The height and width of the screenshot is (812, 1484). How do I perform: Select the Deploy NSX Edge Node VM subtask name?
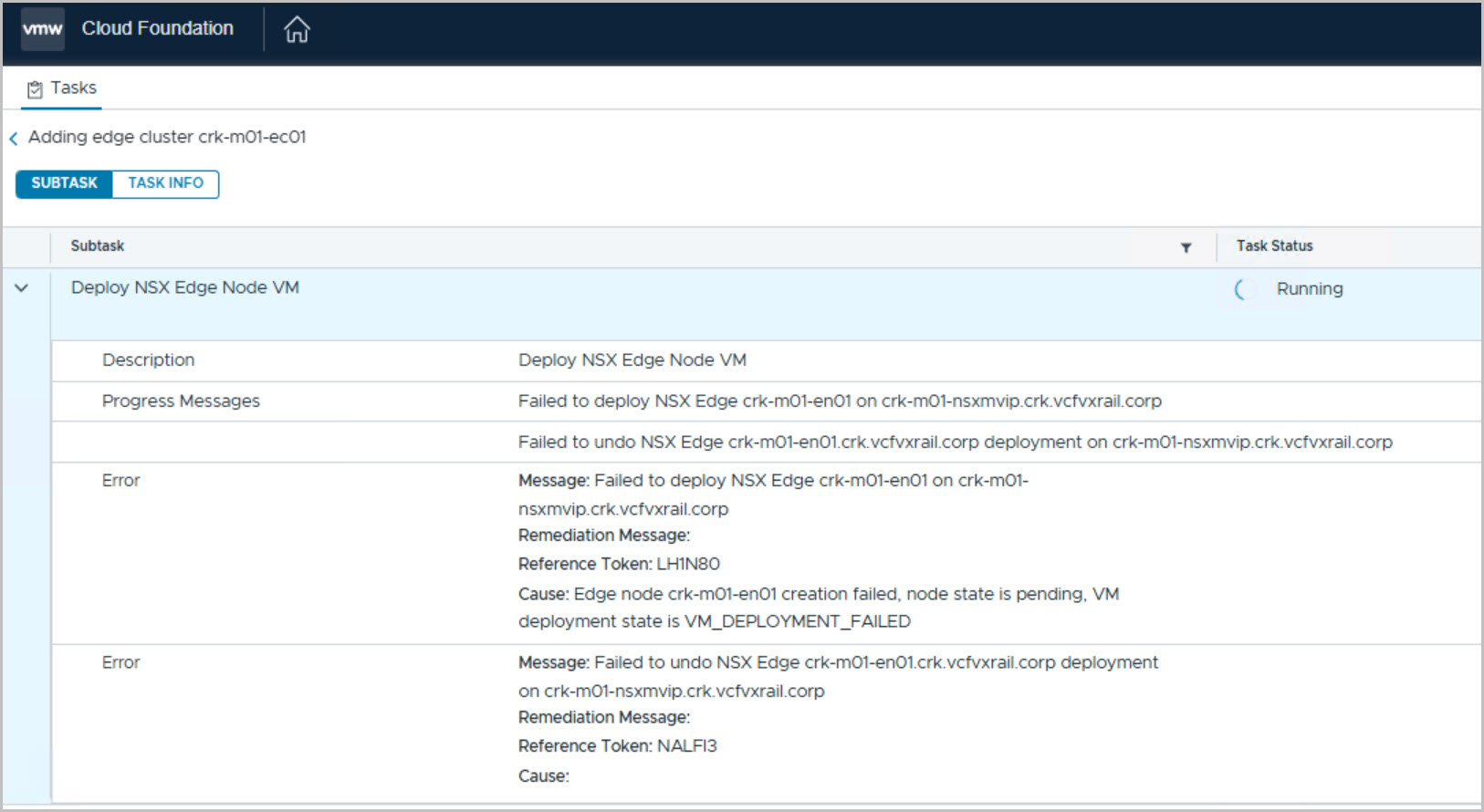click(185, 288)
